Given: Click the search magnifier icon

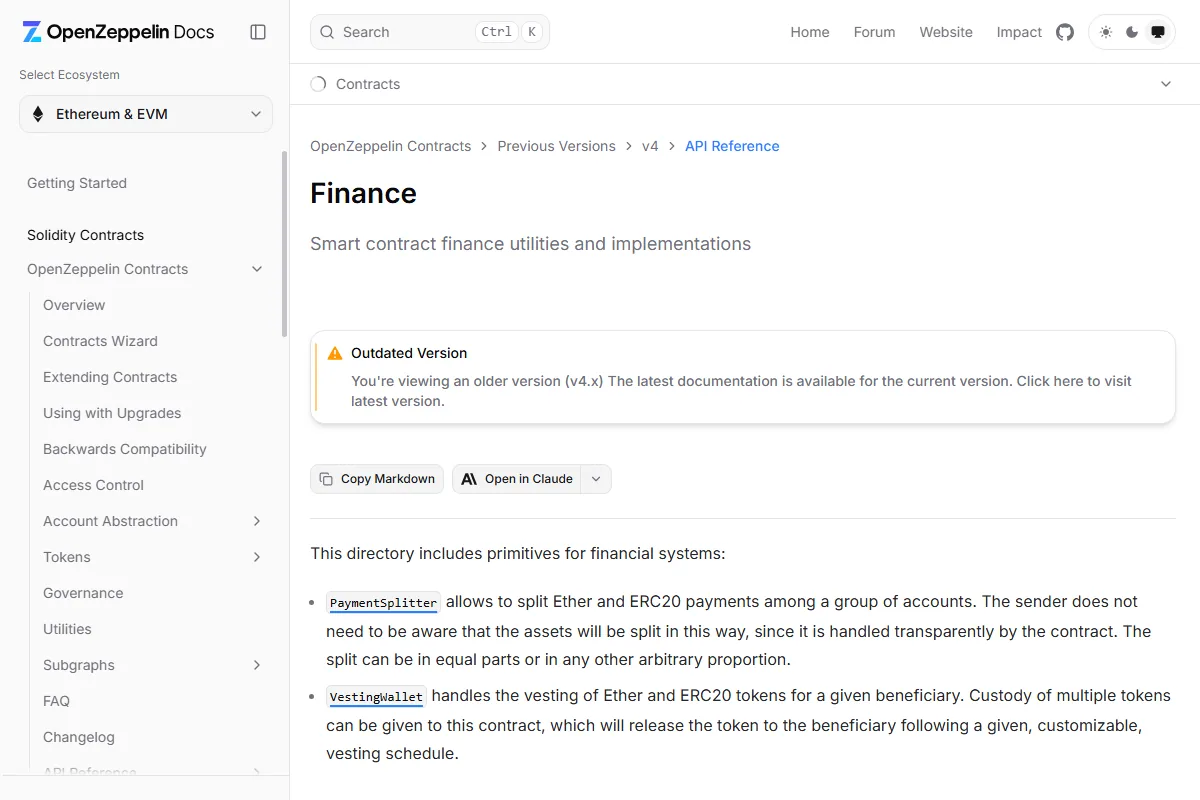Looking at the screenshot, I should [327, 32].
